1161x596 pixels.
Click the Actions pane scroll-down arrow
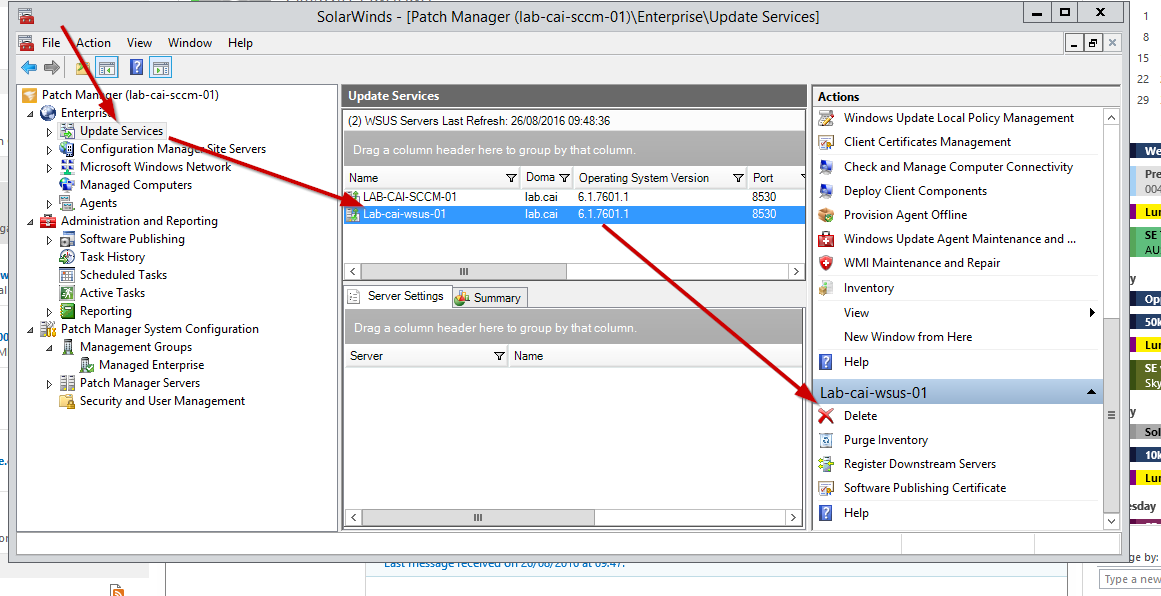pyautogui.click(x=1111, y=521)
